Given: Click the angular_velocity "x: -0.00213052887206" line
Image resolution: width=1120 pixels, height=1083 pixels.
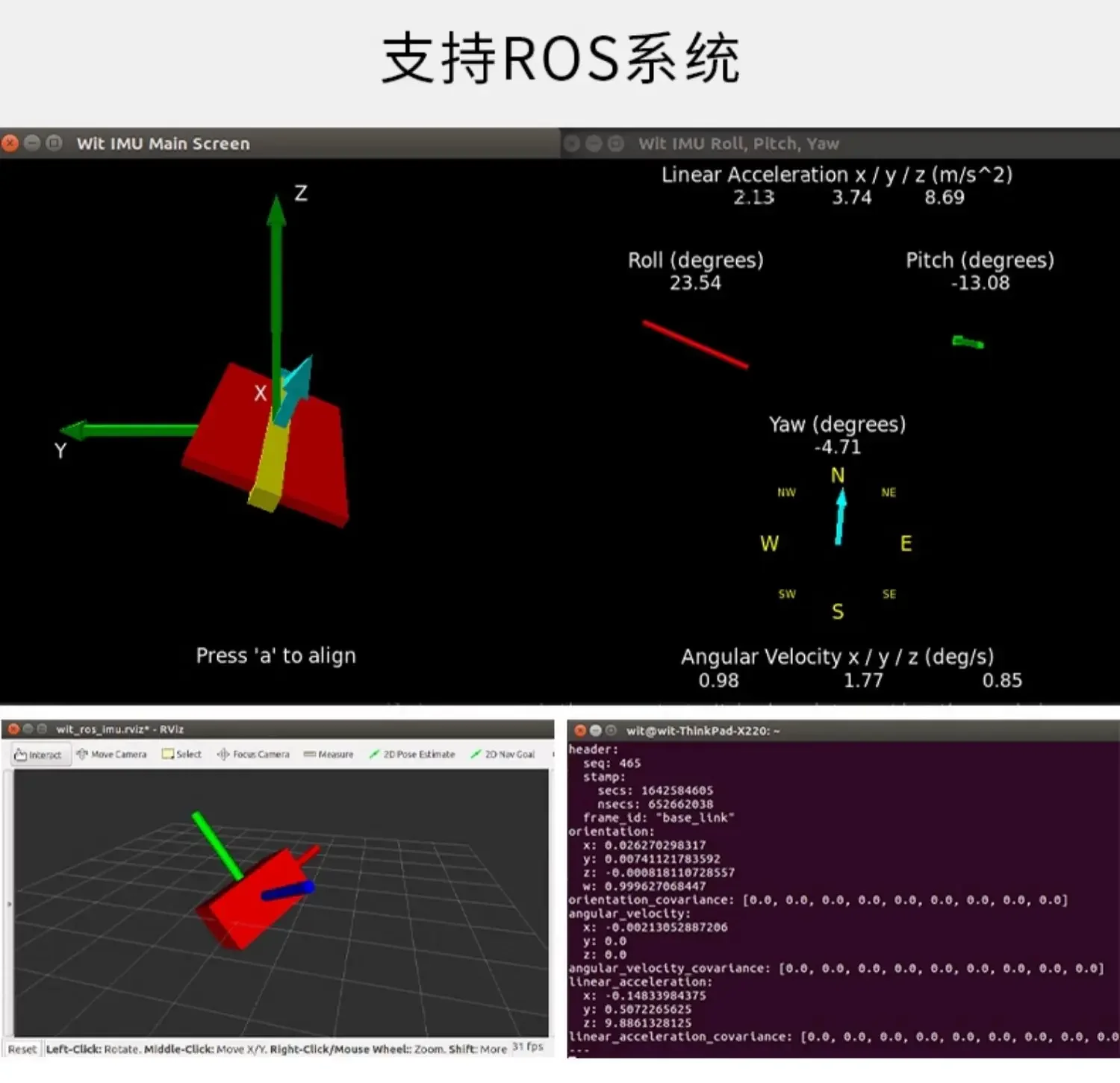Looking at the screenshot, I should coord(655,928).
